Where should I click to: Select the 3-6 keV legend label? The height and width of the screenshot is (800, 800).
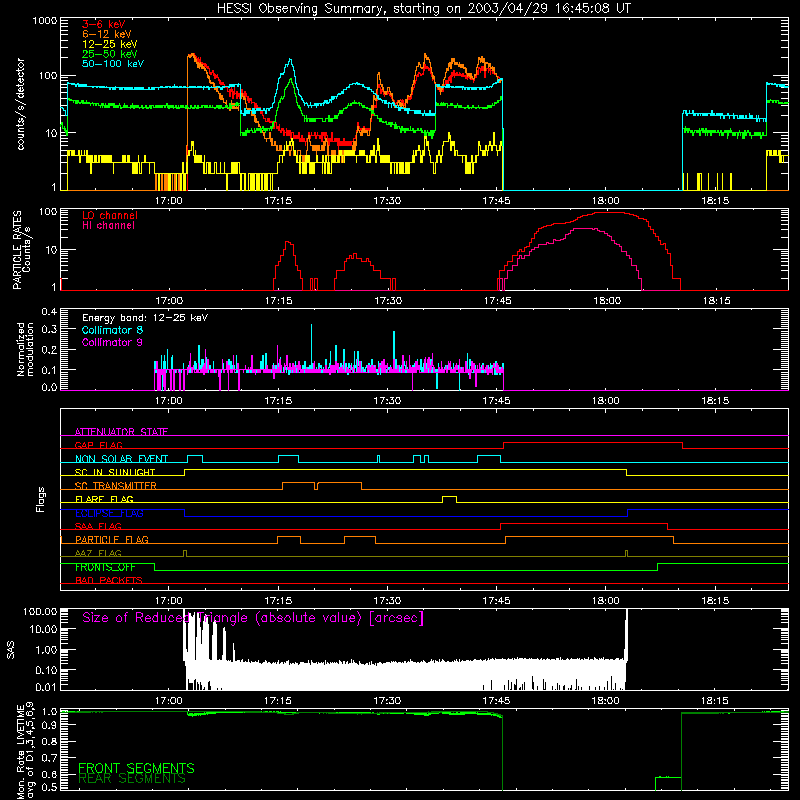click(104, 24)
